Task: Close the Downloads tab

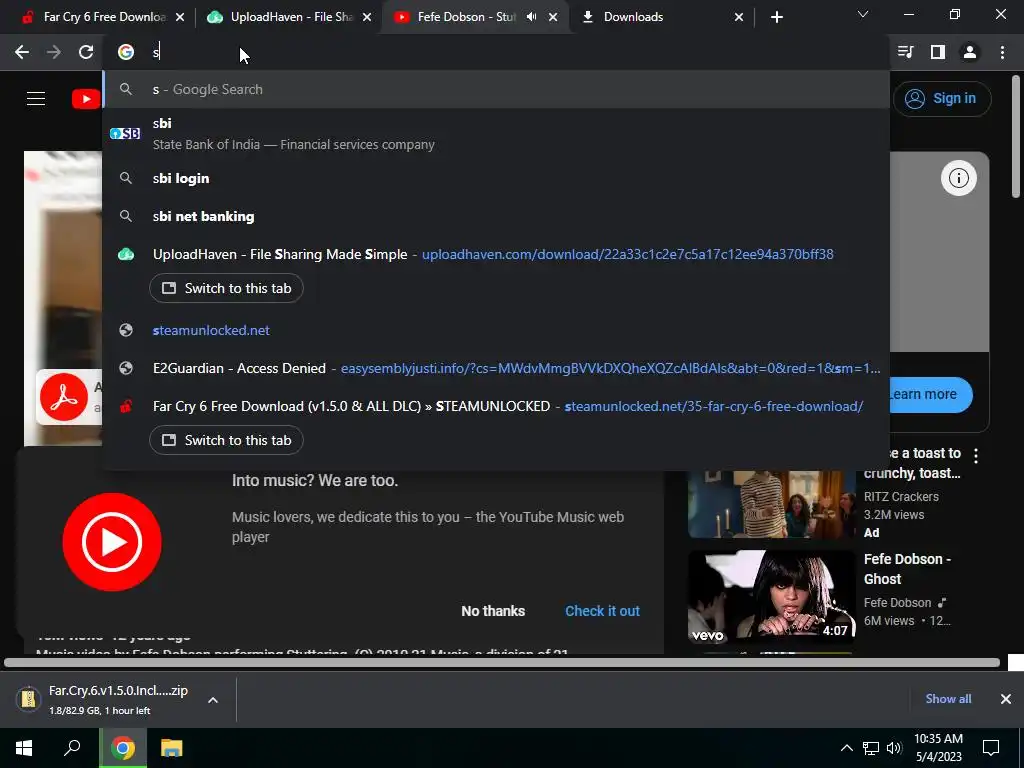Action: (739, 18)
